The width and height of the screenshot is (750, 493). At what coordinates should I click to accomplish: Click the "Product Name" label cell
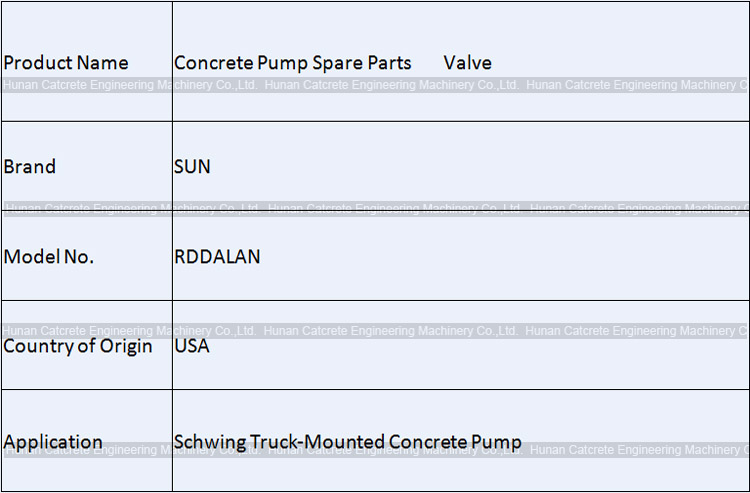click(66, 63)
